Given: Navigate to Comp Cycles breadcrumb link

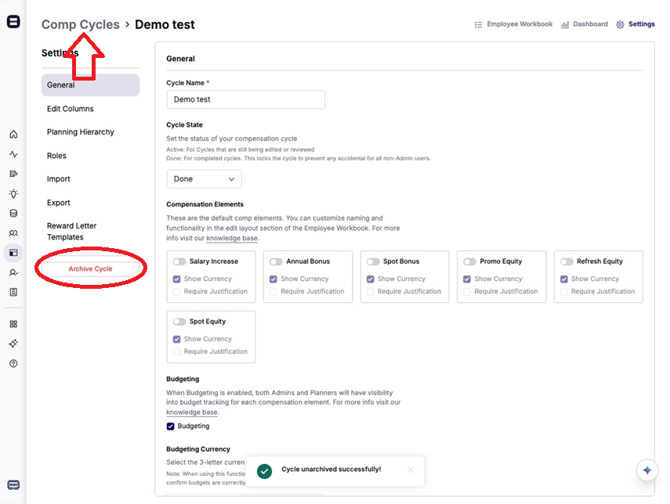Looking at the screenshot, I should click(x=80, y=24).
